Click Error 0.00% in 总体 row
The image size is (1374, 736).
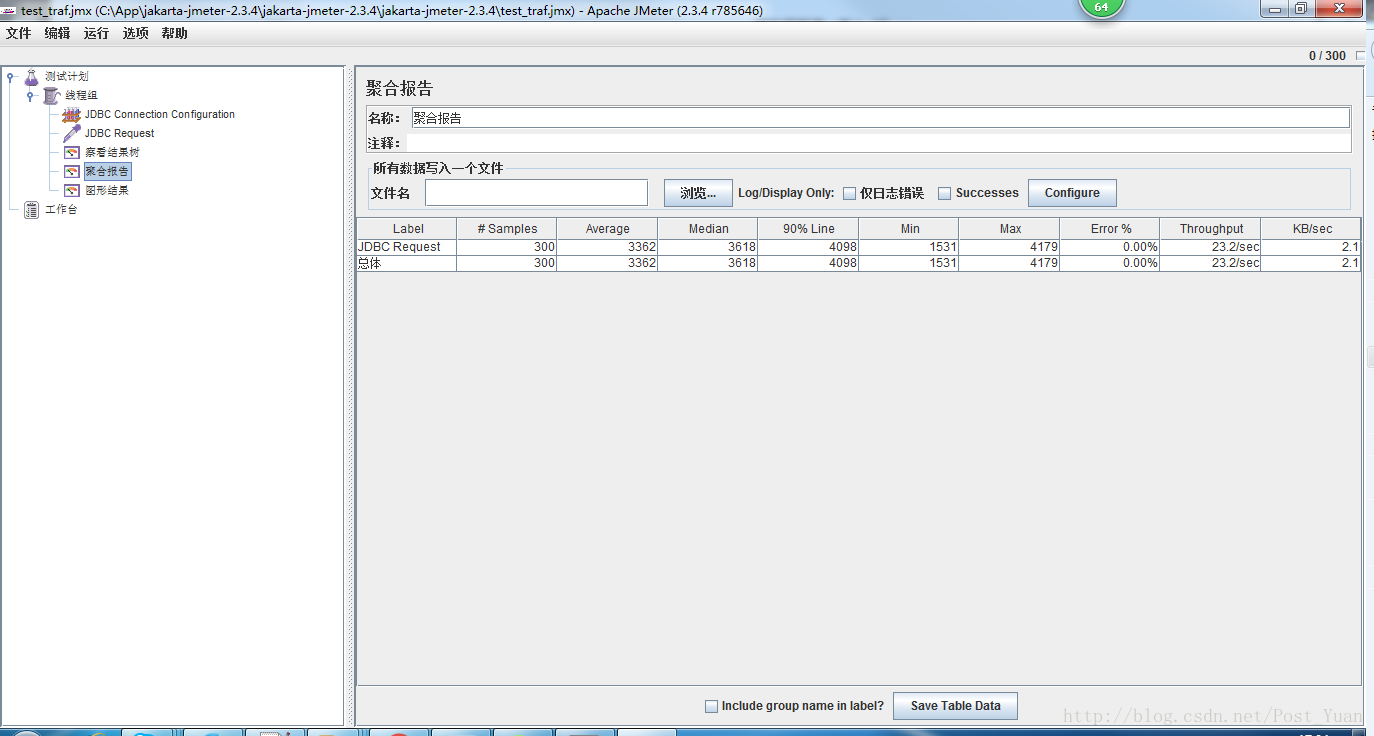click(1110, 263)
